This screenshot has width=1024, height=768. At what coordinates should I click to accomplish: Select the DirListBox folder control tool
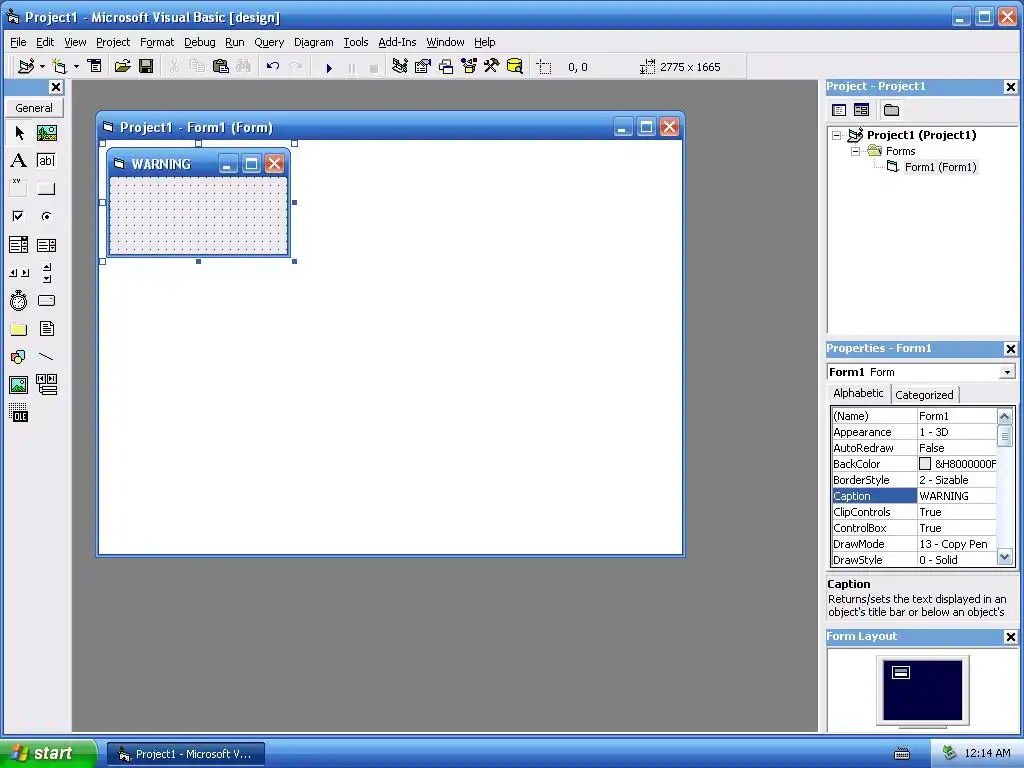(x=19, y=329)
